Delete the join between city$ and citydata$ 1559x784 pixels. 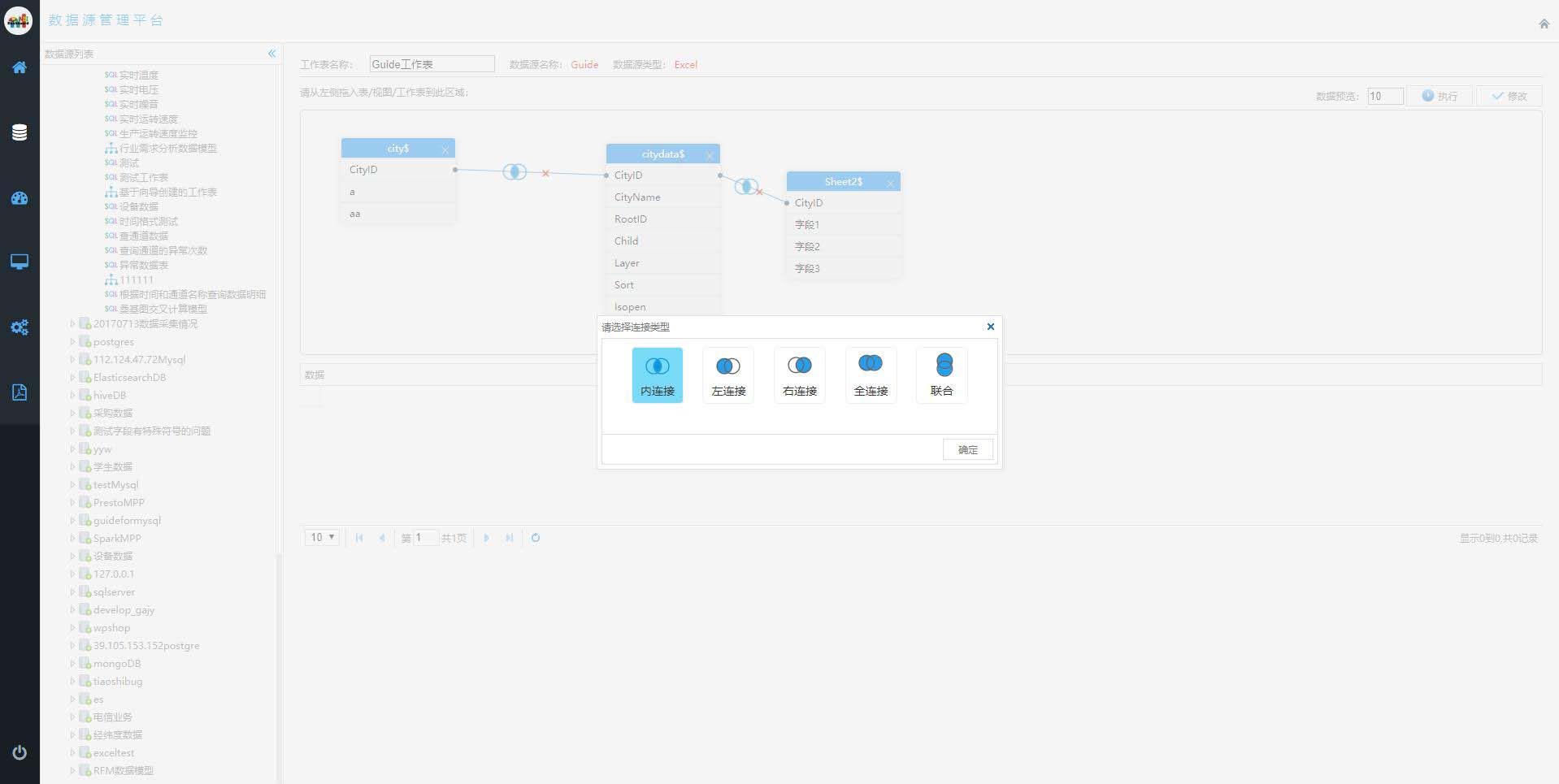(x=545, y=173)
